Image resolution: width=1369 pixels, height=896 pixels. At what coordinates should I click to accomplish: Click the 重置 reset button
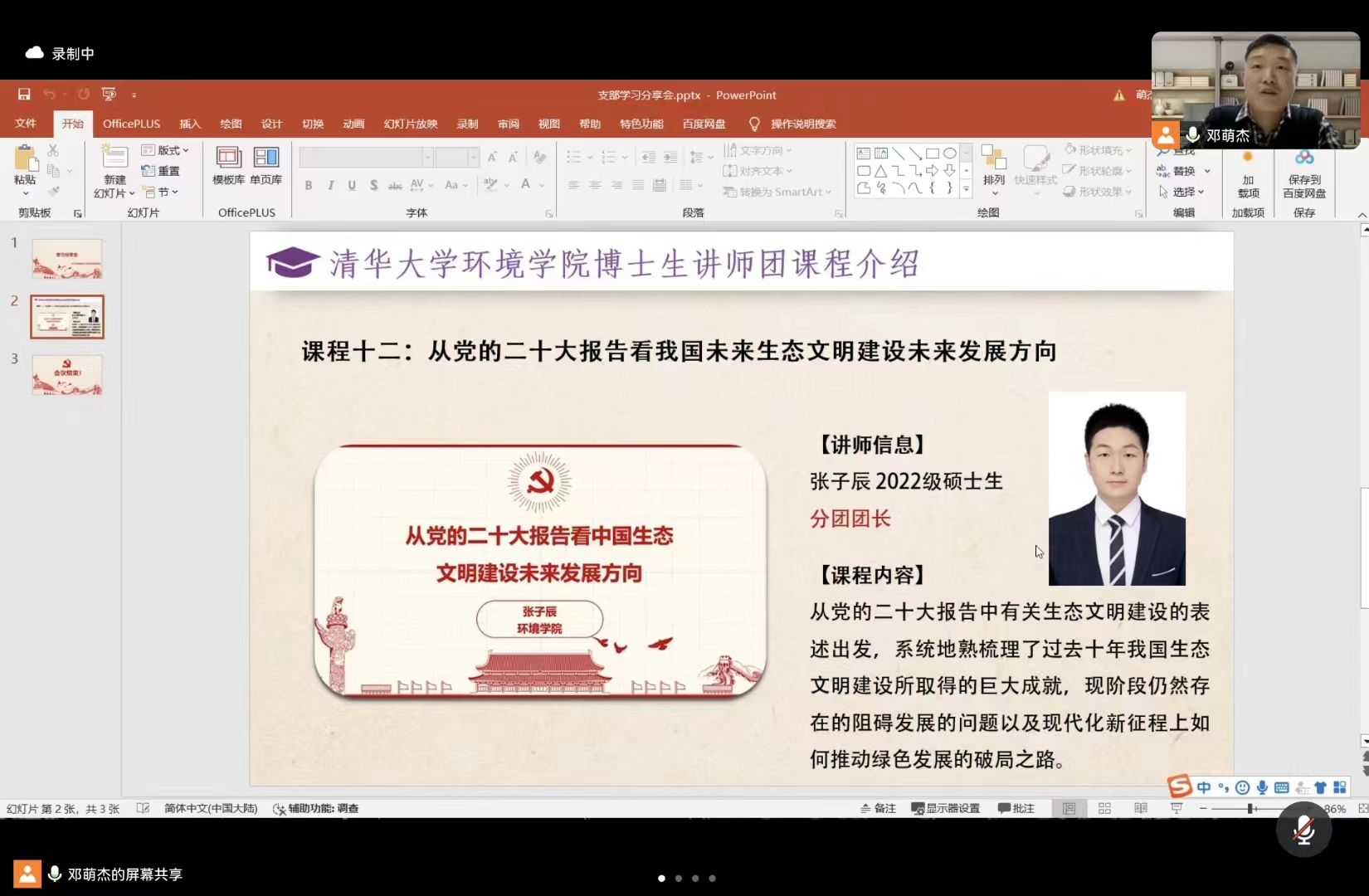coord(162,171)
